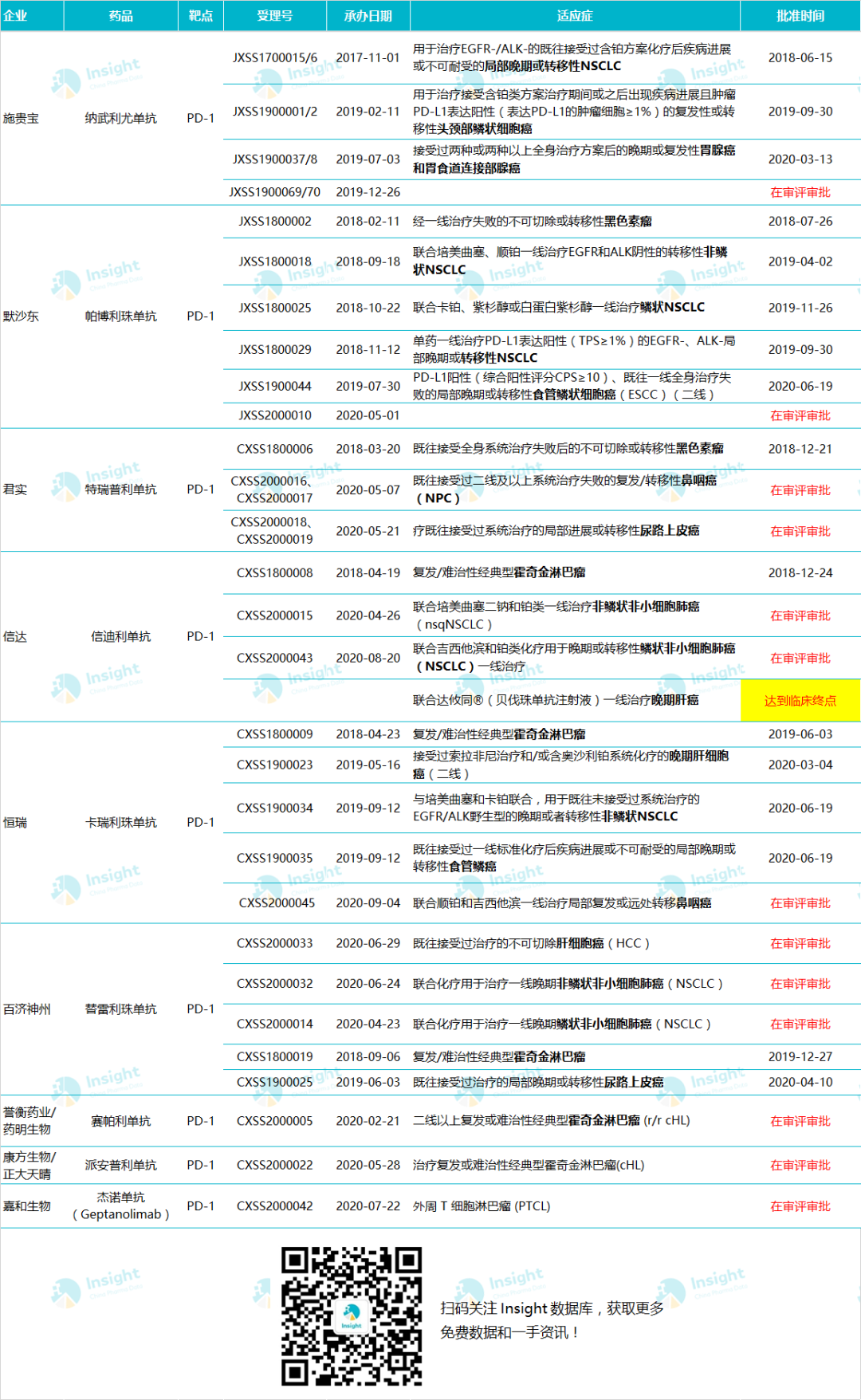Select the approval date 2019-06-03
Viewport: 861px width, 1400px height.
click(x=800, y=733)
